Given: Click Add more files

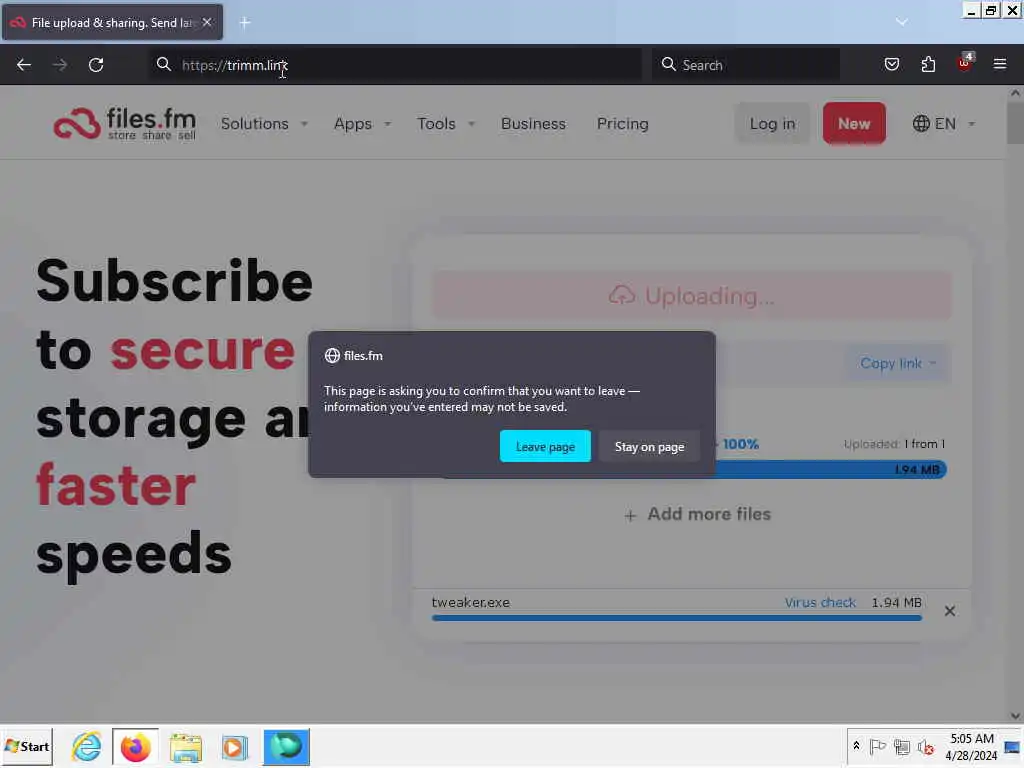Looking at the screenshot, I should coord(709,515).
